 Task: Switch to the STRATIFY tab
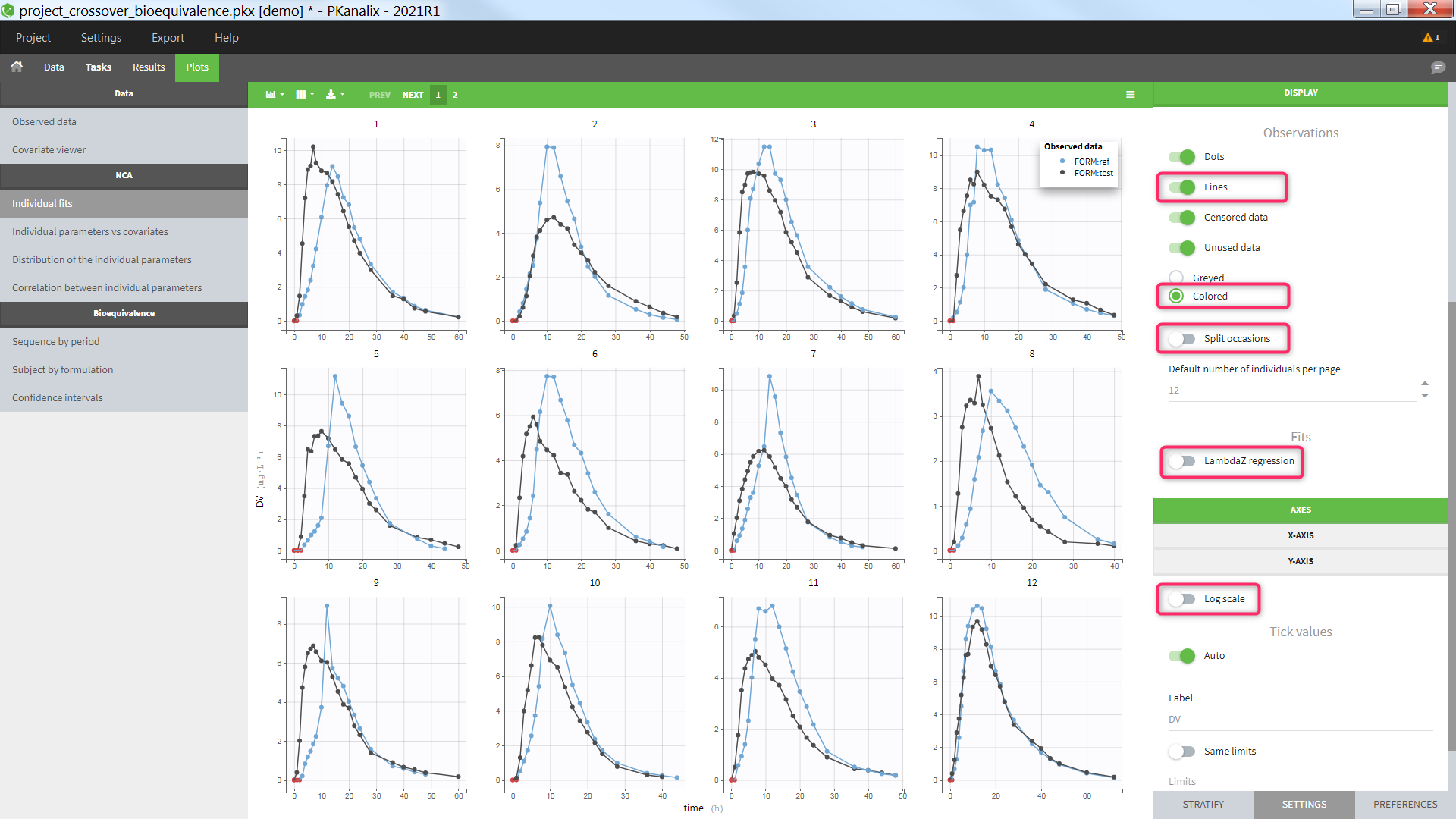[1203, 804]
